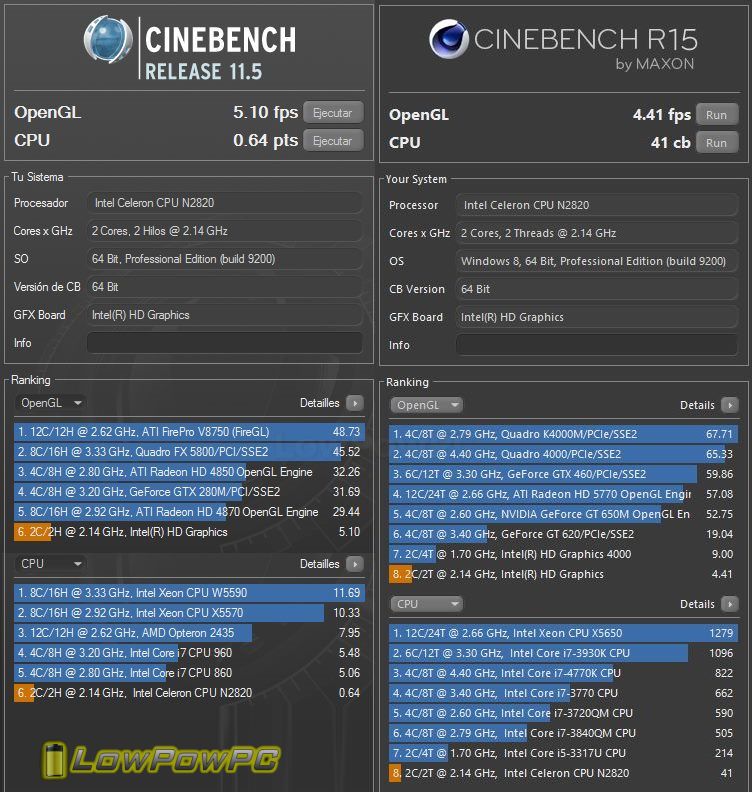Click the SO field reading 64 Bit, Professional Edition
The width and height of the screenshot is (752, 792).
click(x=225, y=259)
